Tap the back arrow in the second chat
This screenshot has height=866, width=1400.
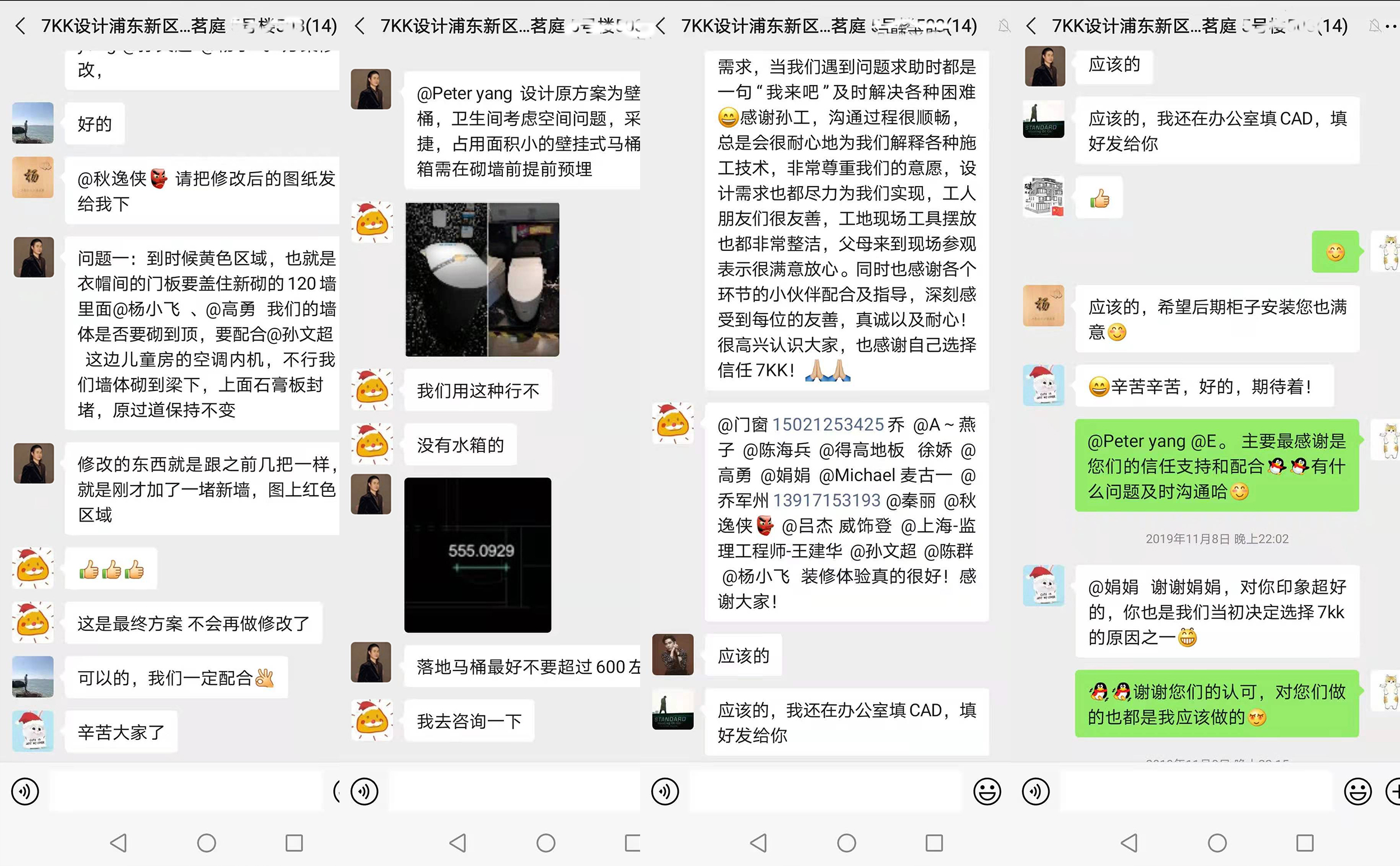[359, 26]
